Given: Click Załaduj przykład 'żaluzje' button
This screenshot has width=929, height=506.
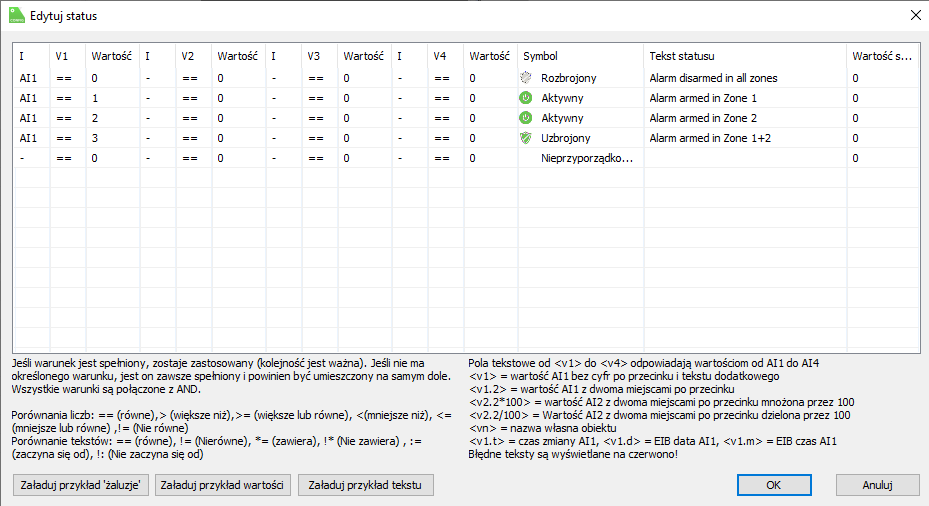Looking at the screenshot, I should (x=82, y=485).
